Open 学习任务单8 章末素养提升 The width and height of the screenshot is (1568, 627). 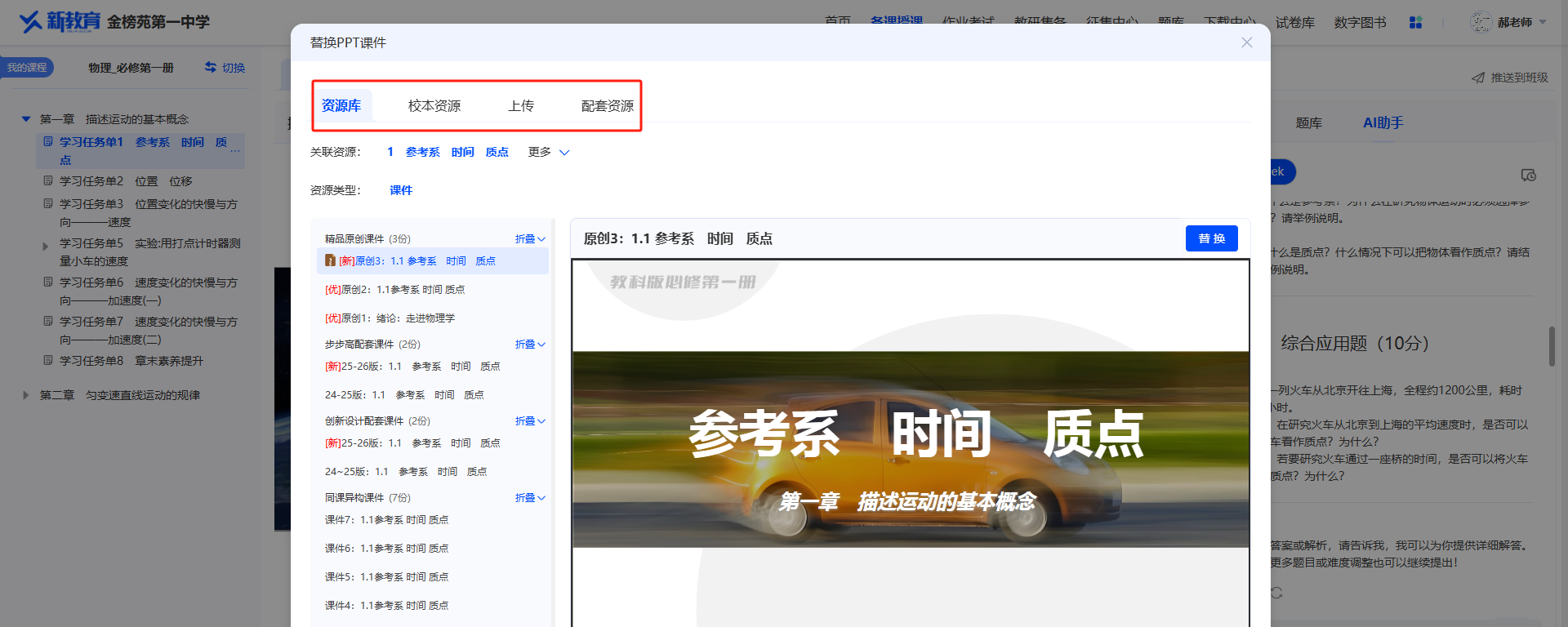pos(131,361)
